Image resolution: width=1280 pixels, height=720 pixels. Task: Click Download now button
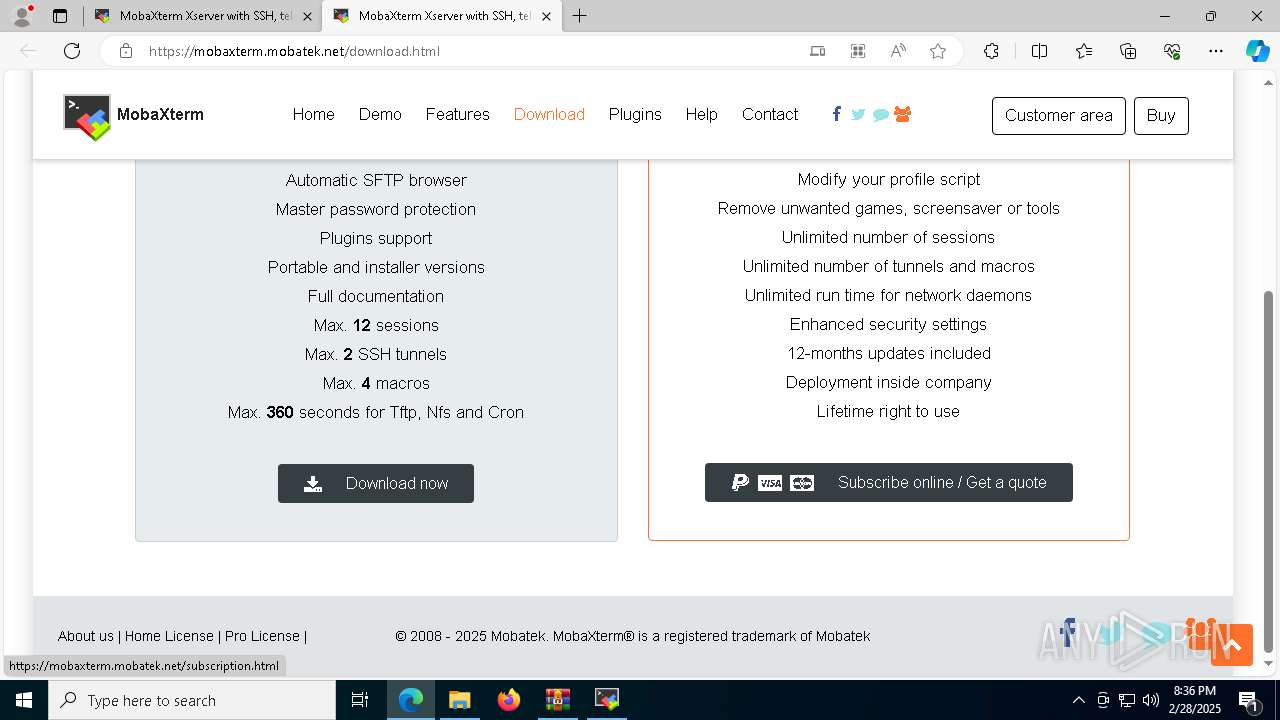pos(376,483)
